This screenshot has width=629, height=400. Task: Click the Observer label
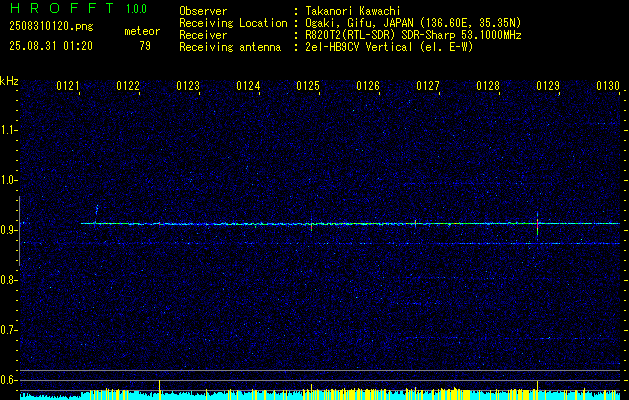[203, 11]
